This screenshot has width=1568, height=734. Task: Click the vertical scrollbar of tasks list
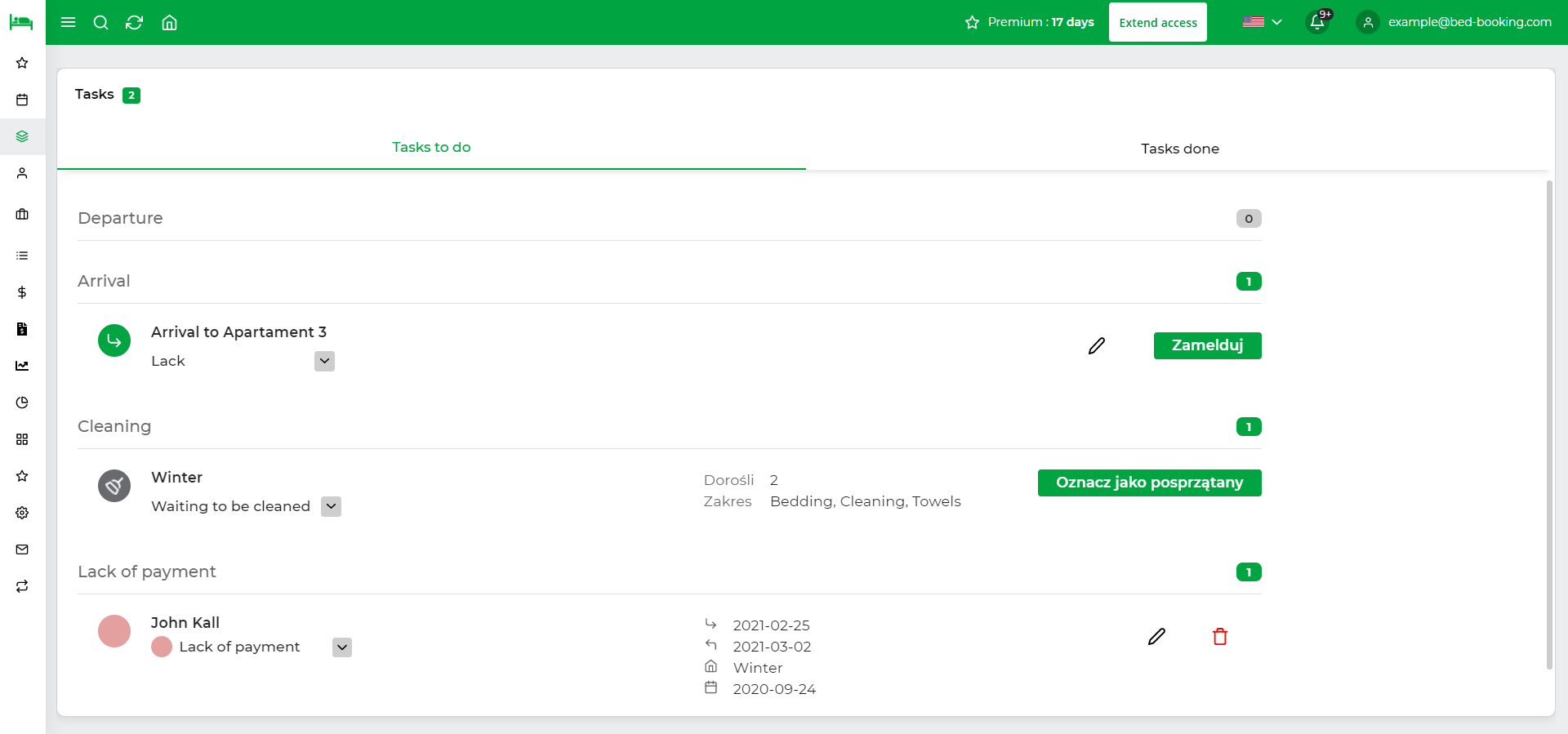1549,425
